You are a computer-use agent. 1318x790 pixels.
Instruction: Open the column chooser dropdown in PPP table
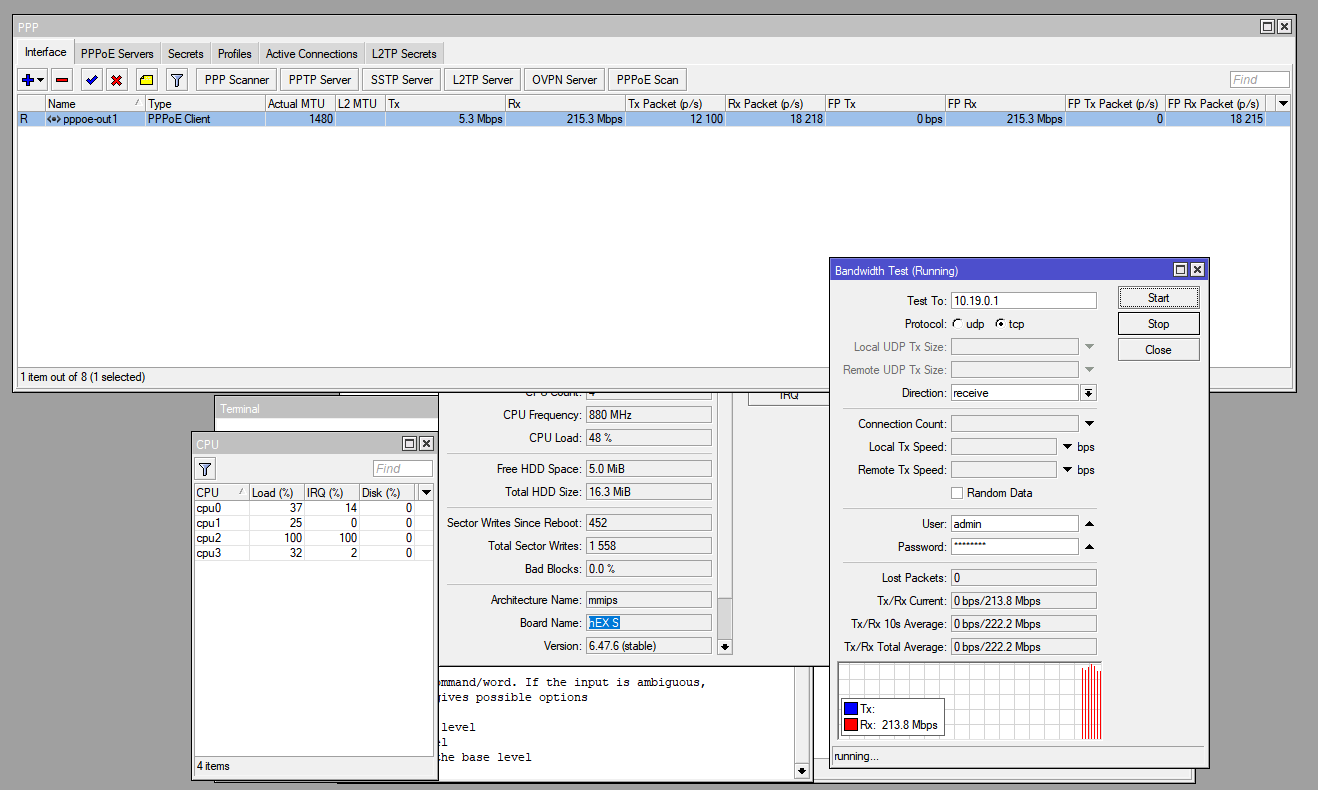(x=1283, y=103)
